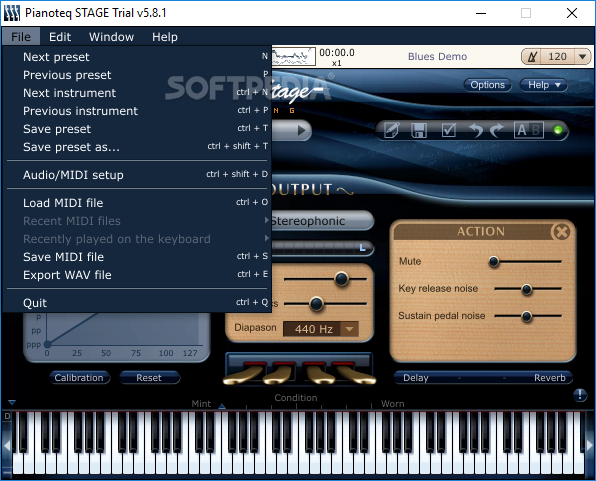
Task: Click the checkmark freeze parameters icon
Action: click(x=449, y=130)
